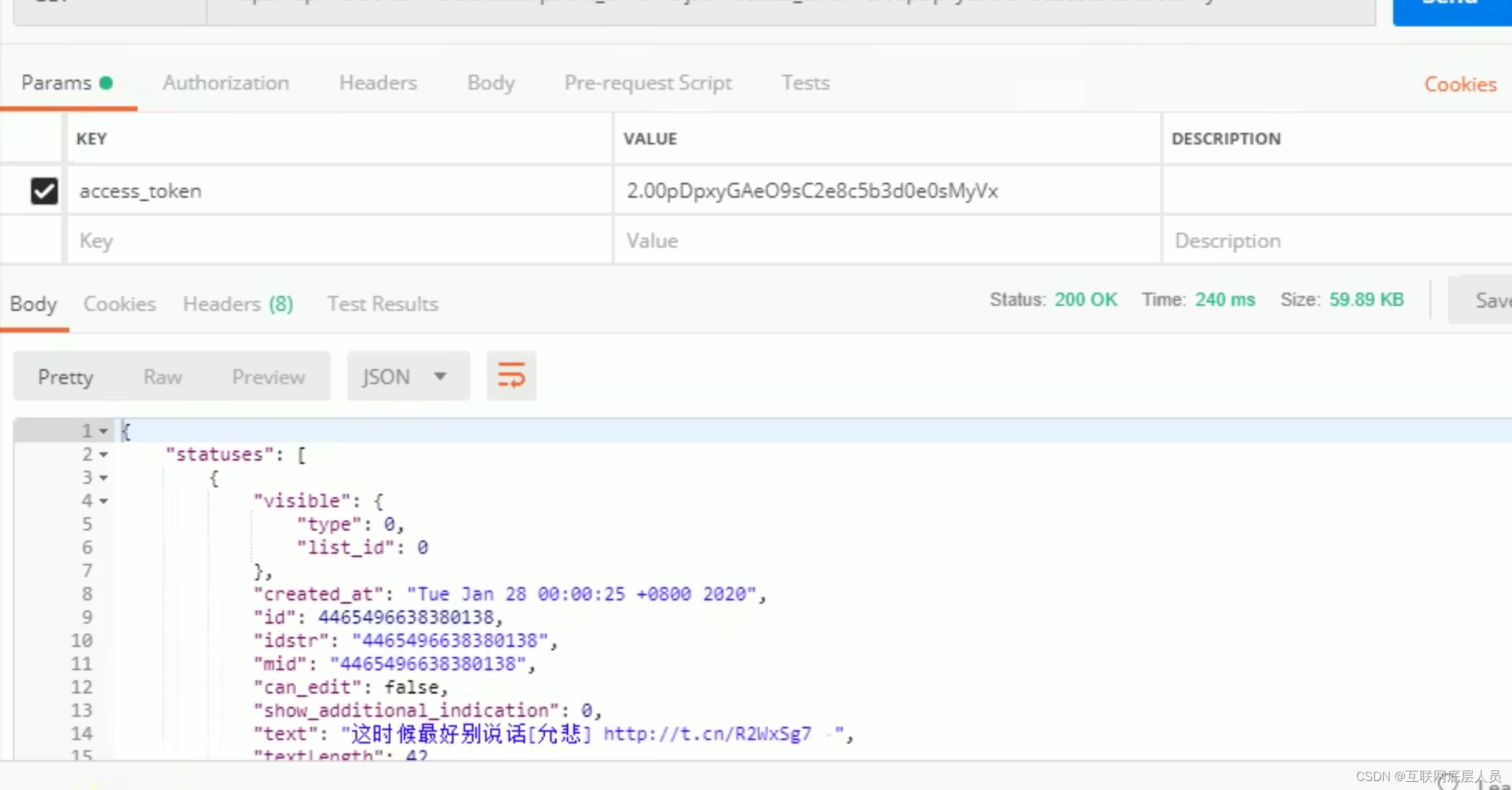Collapse the statuses array on line 2

104,455
